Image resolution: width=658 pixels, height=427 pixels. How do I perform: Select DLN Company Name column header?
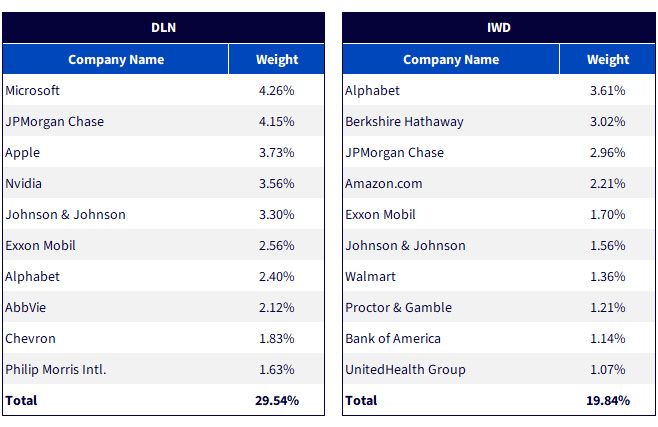(x=116, y=60)
